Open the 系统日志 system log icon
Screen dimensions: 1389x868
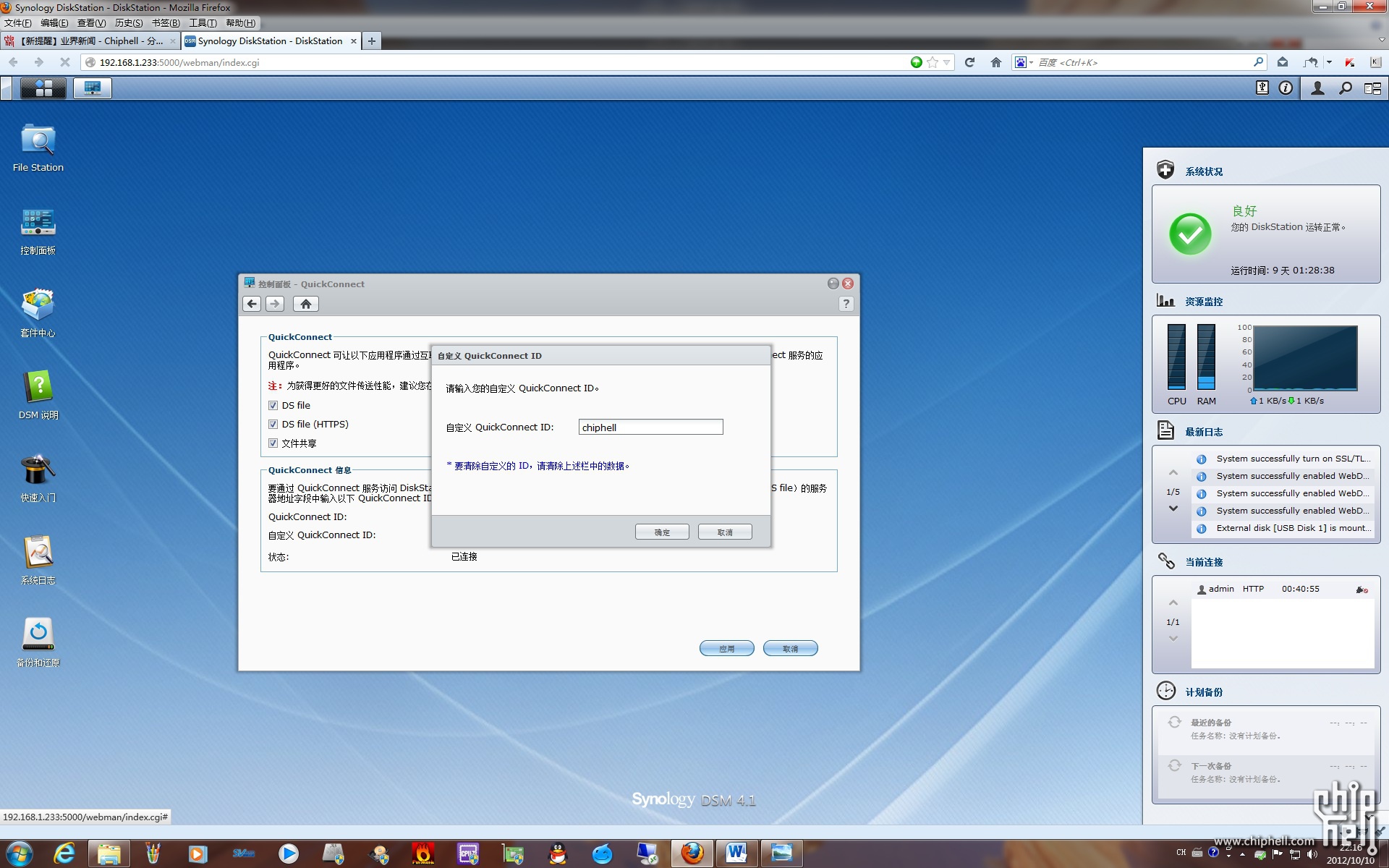click(x=38, y=561)
